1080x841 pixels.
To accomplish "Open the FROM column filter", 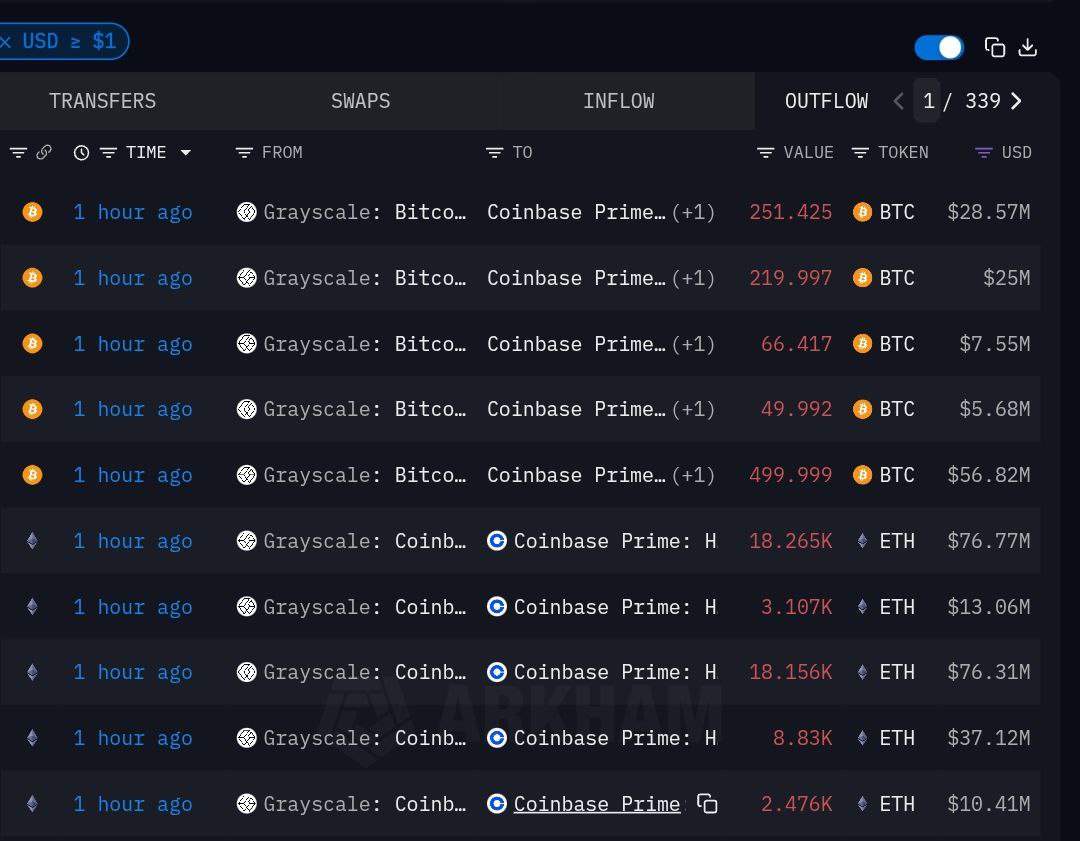I will pyautogui.click(x=244, y=152).
